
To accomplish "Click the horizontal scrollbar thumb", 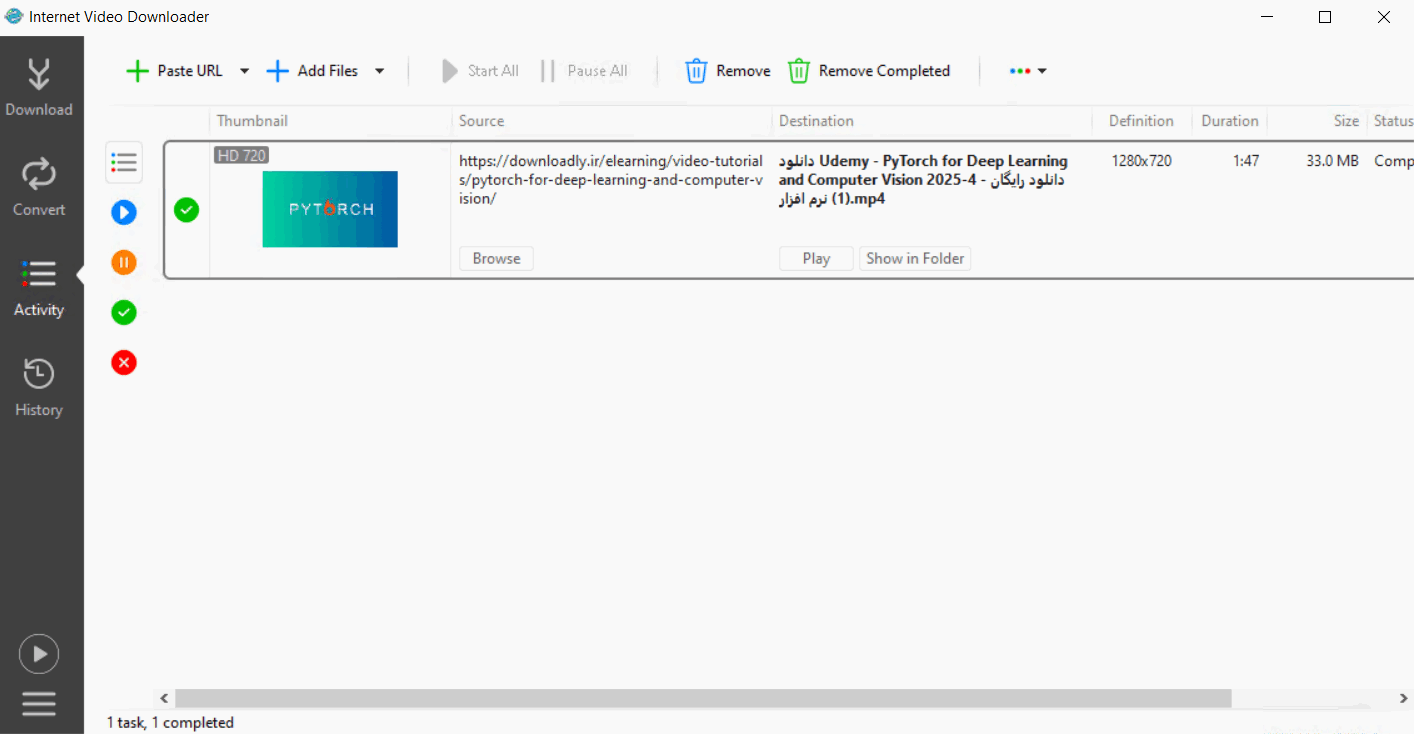I will pos(703,698).
